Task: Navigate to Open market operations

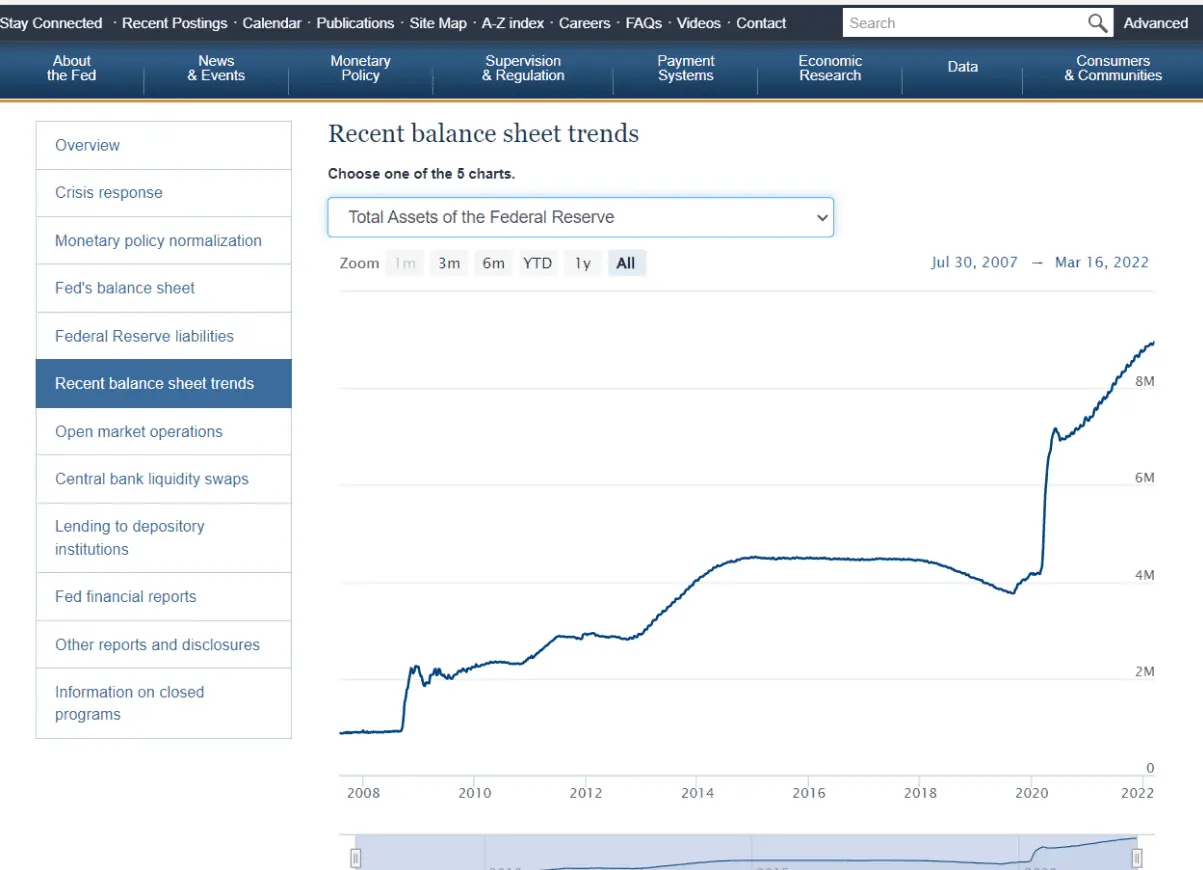Action: (x=139, y=432)
